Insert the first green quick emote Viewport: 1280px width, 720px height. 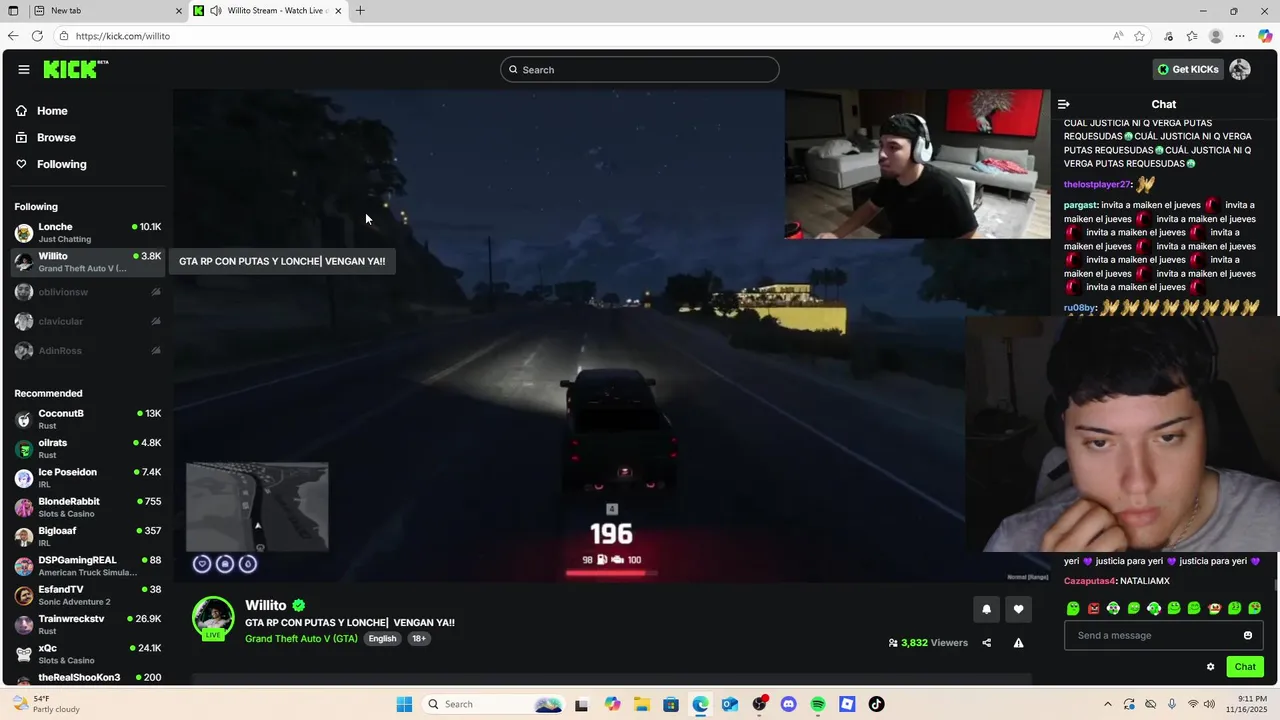(x=1073, y=608)
